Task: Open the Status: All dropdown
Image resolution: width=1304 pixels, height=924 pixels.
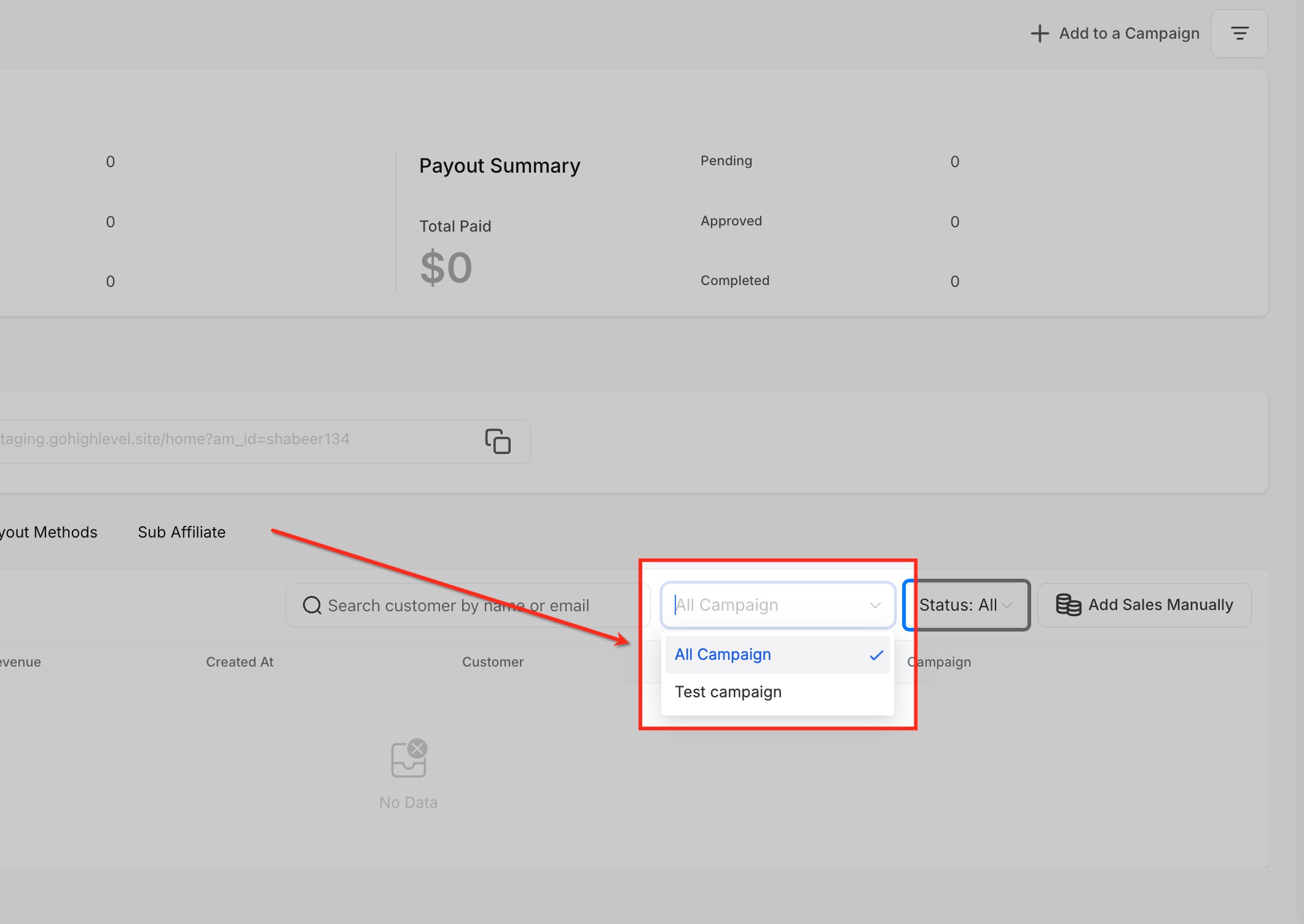Action: (x=957, y=605)
